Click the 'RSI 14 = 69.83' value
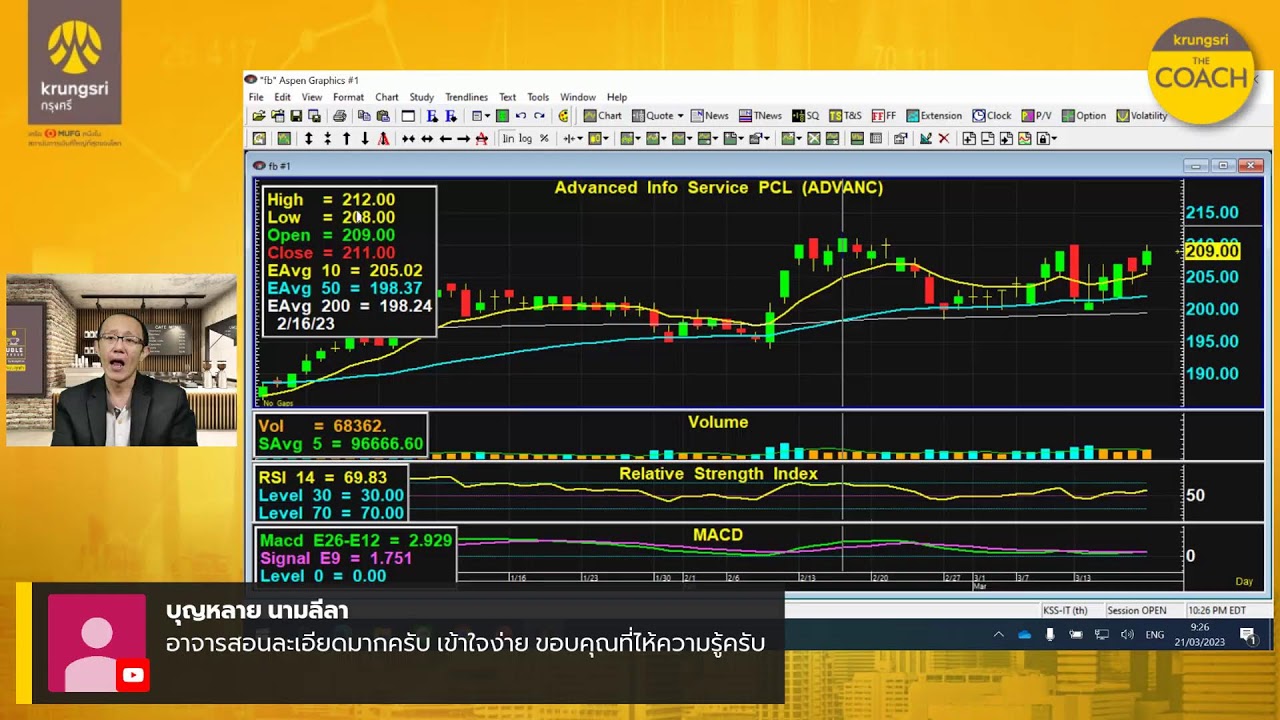This screenshot has width=1280, height=720. coord(322,478)
